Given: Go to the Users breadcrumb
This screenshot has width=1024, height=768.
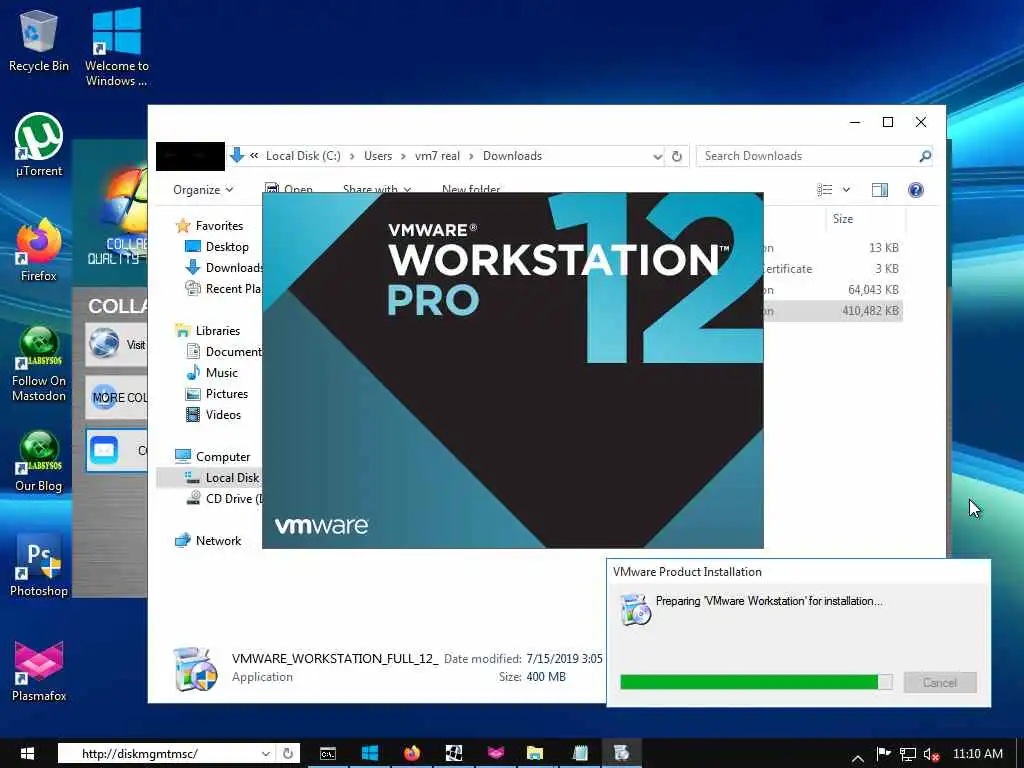Looking at the screenshot, I should coord(377,156).
